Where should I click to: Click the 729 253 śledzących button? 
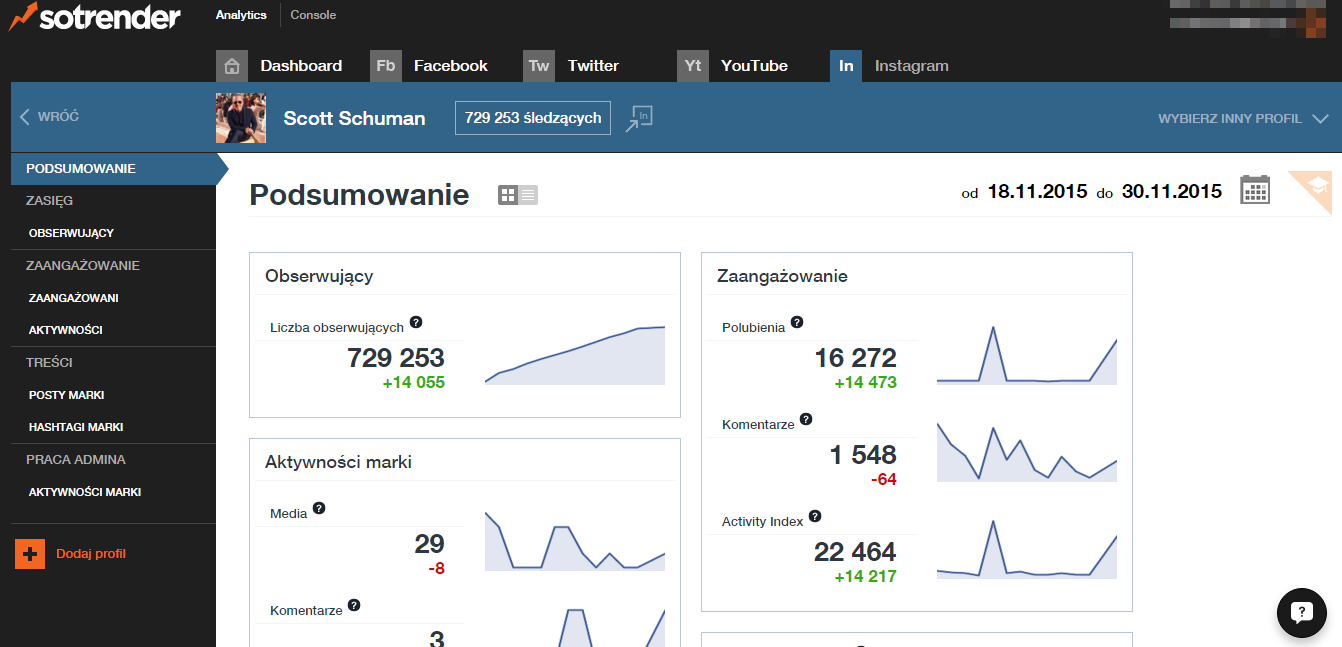click(532, 118)
